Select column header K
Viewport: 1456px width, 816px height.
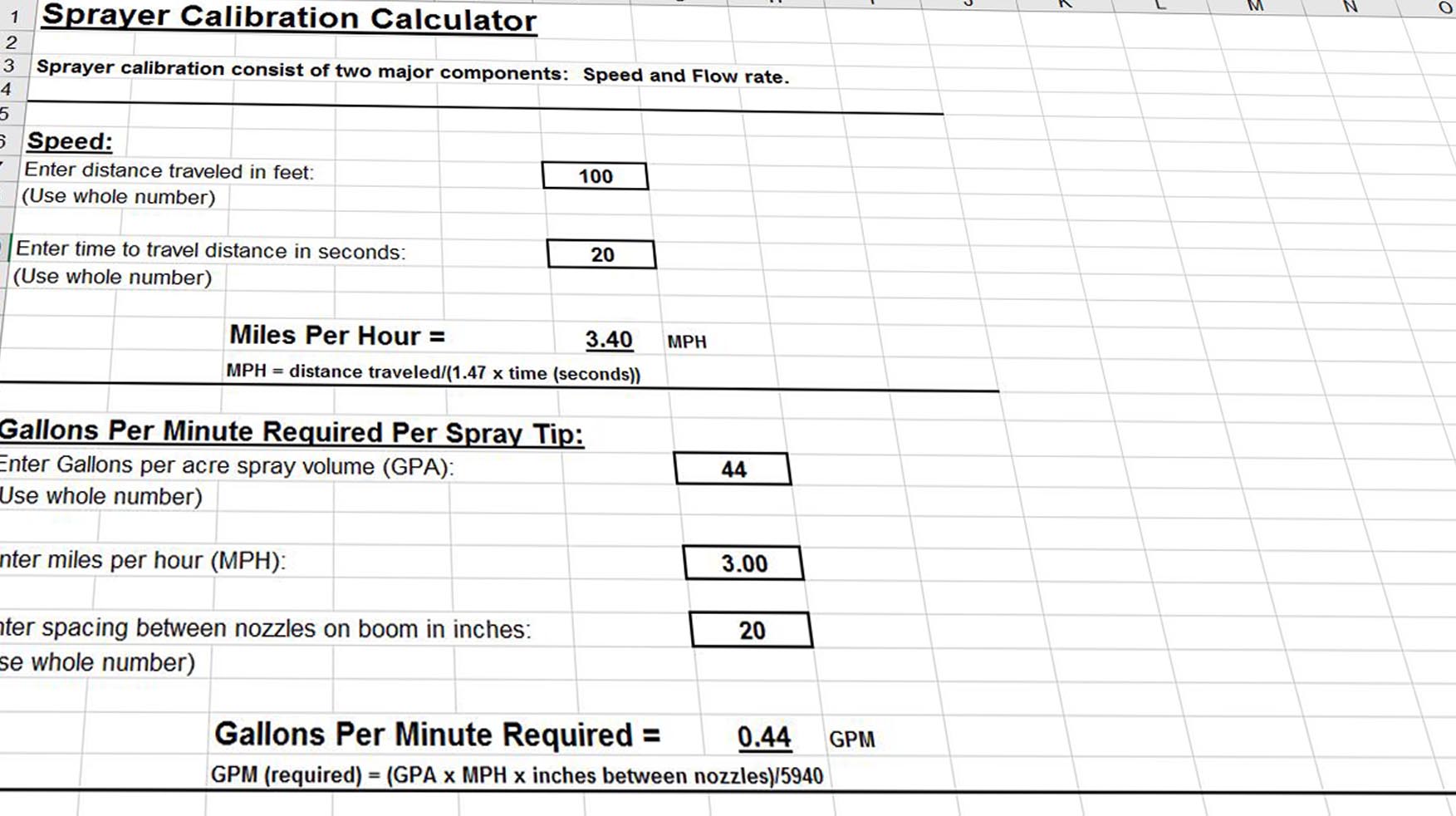[x=1065, y=5]
